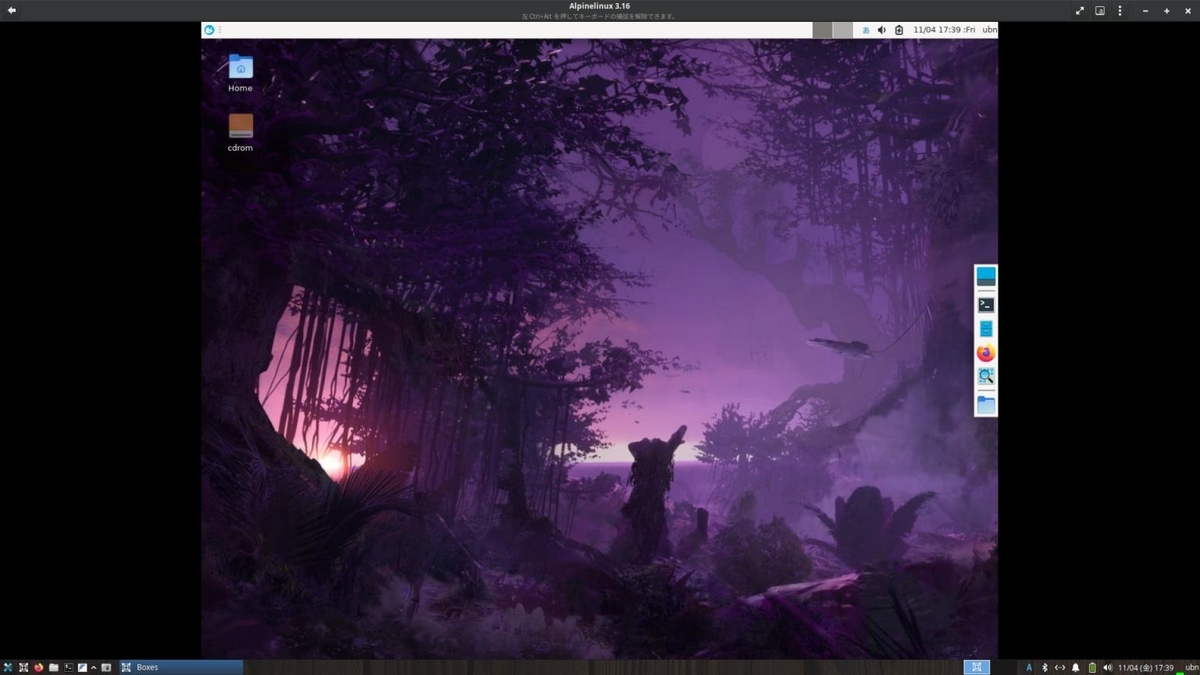This screenshot has height=675, width=1200.
Task: Enter fullscreen mode in Boxes header
Action: 1080,10
